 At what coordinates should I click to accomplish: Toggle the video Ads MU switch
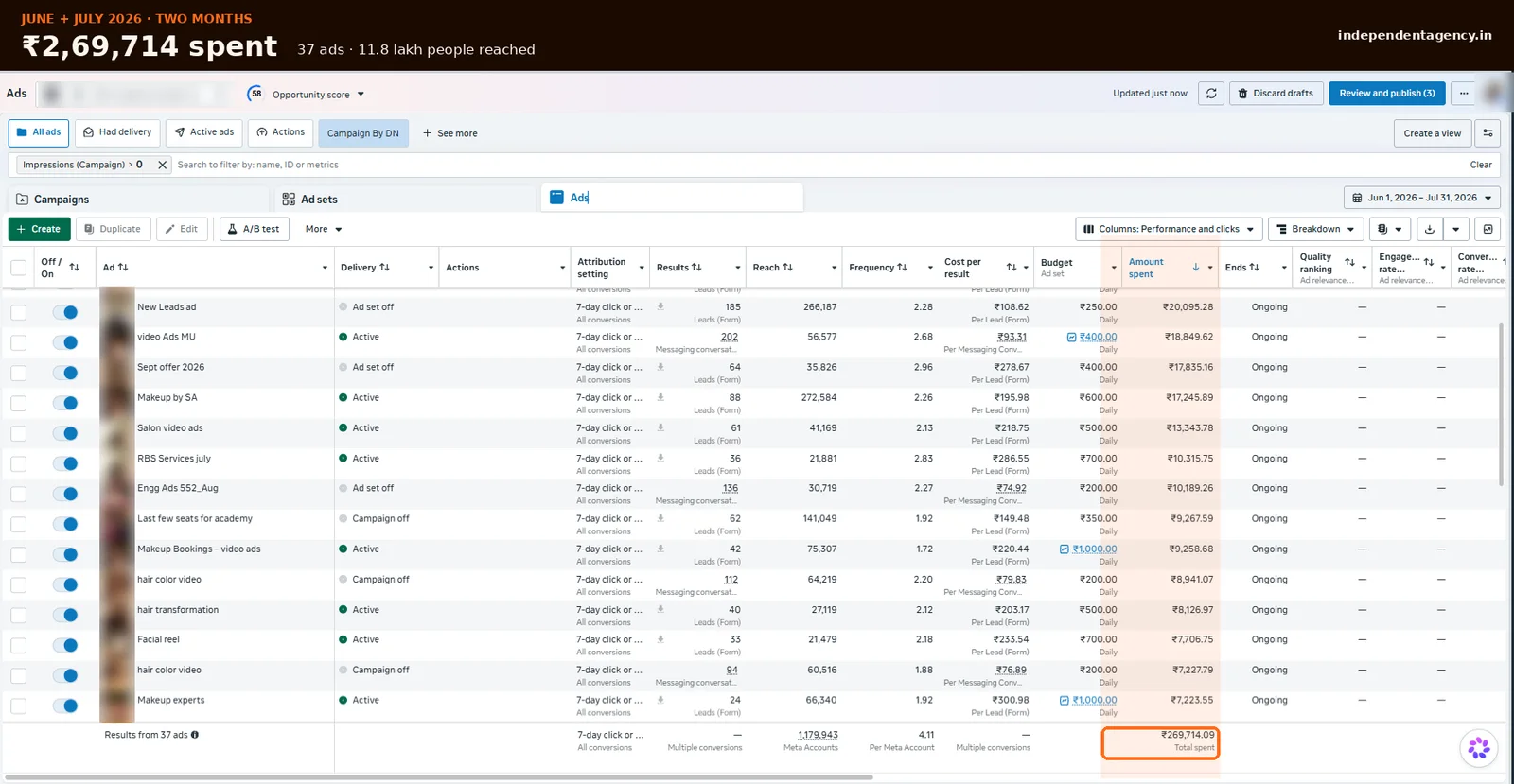coord(65,342)
